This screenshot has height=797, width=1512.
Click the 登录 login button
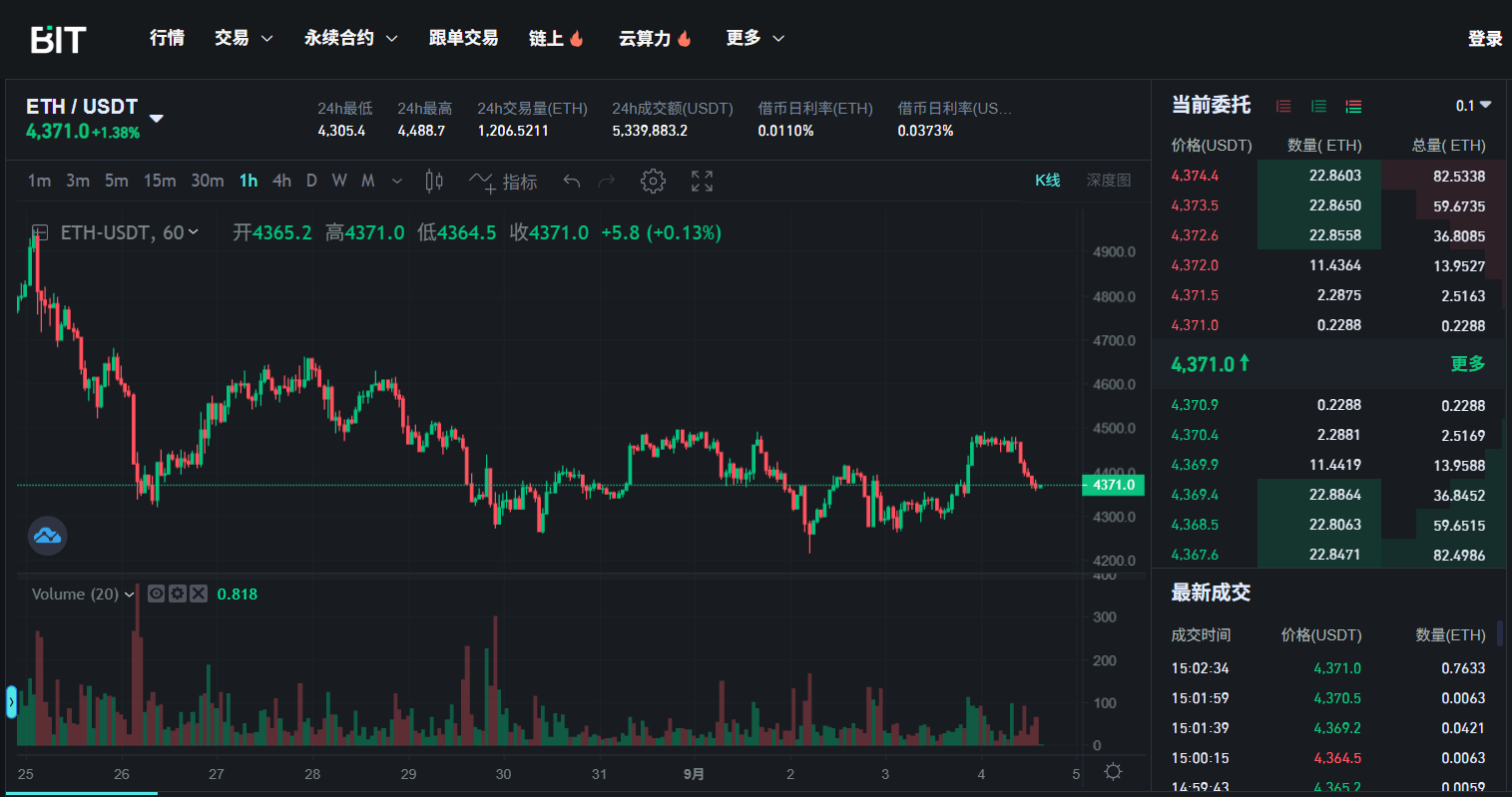click(x=1484, y=39)
